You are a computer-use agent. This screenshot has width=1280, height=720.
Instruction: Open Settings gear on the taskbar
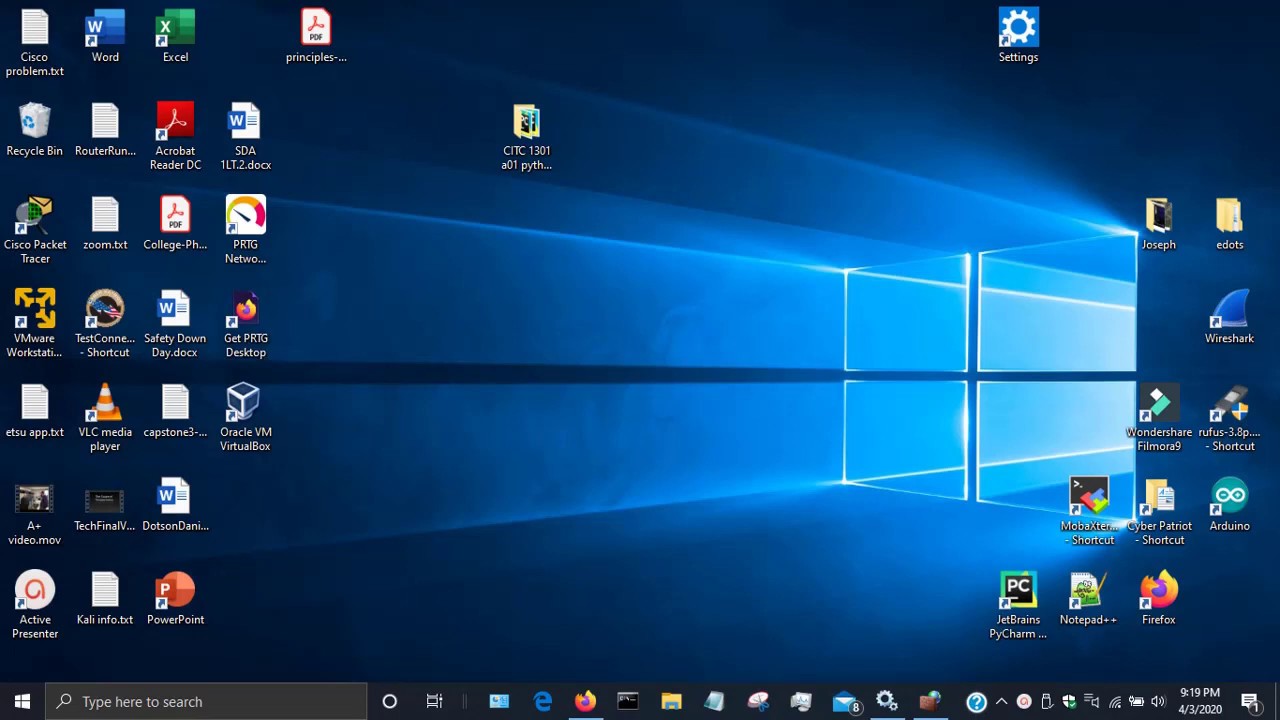pyautogui.click(x=887, y=701)
